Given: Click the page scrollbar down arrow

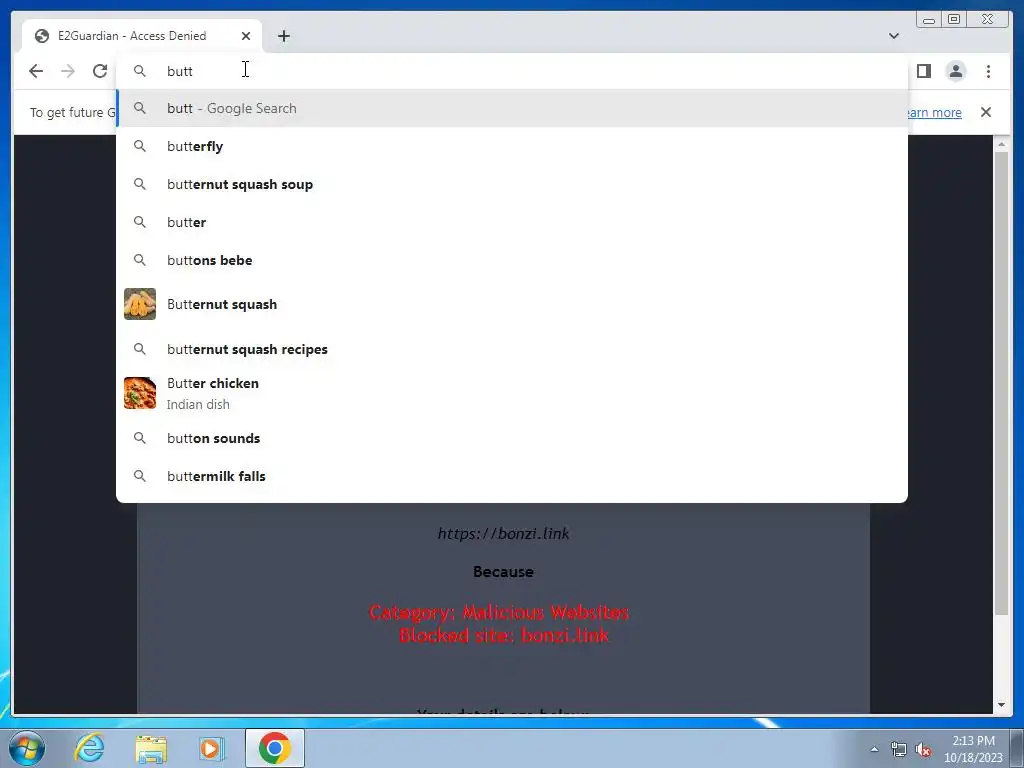Looking at the screenshot, I should point(1002,705).
